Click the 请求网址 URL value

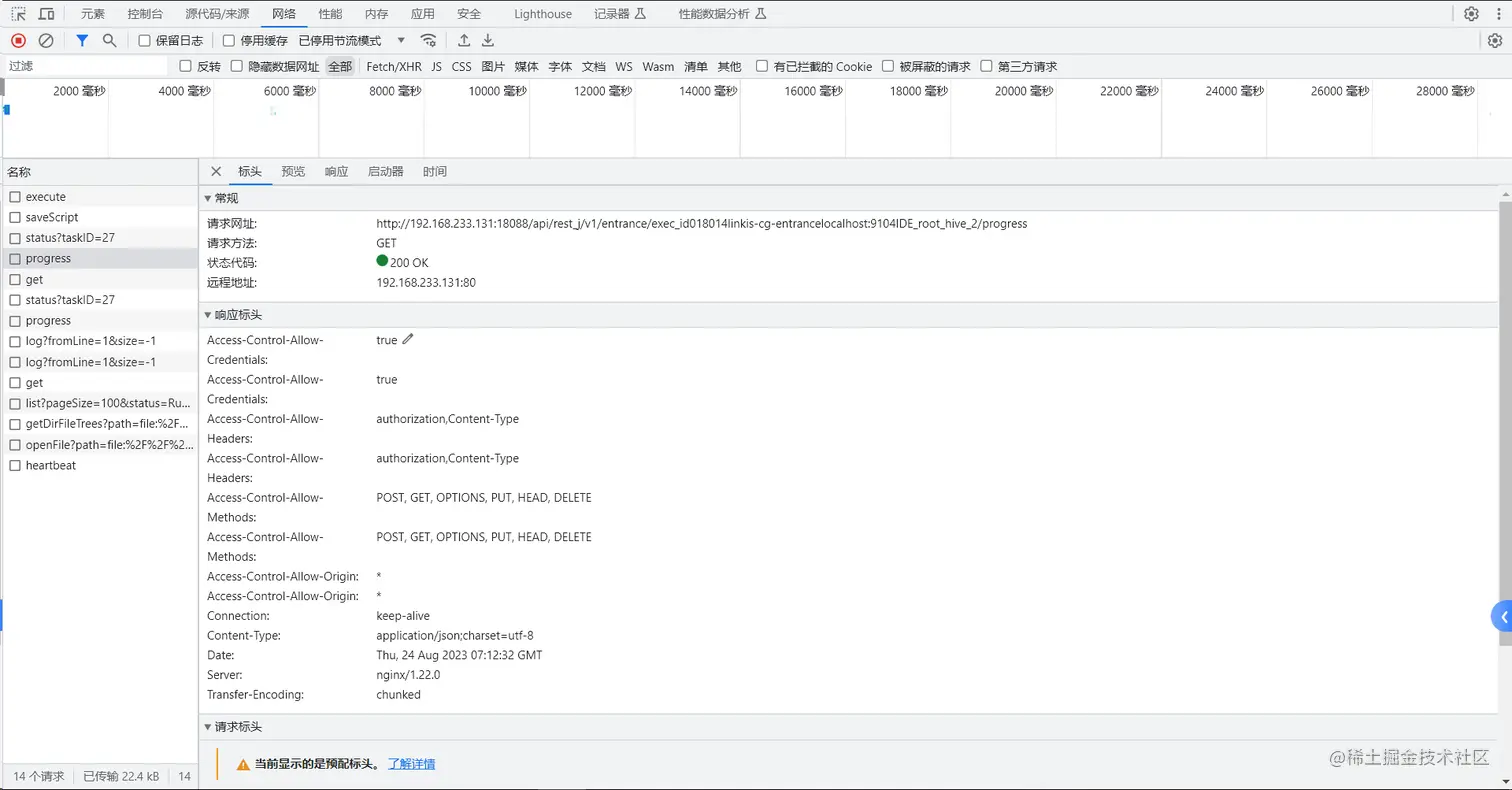702,224
